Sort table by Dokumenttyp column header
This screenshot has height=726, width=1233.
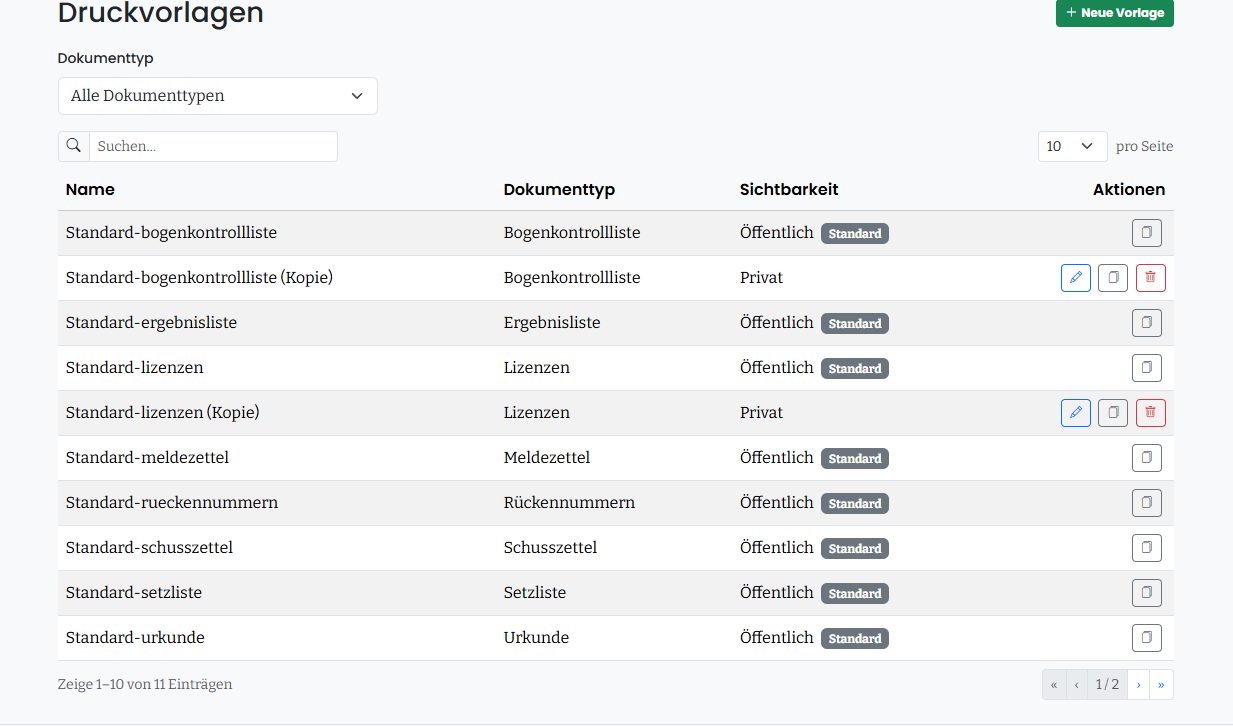(x=559, y=190)
